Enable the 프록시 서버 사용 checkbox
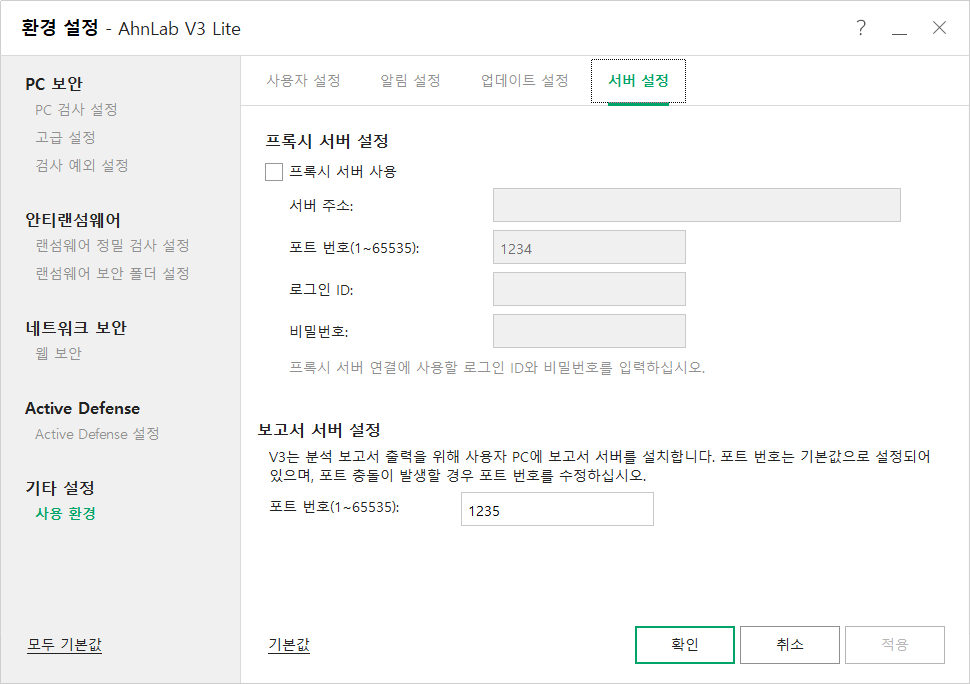Image resolution: width=970 pixels, height=684 pixels. coord(274,172)
